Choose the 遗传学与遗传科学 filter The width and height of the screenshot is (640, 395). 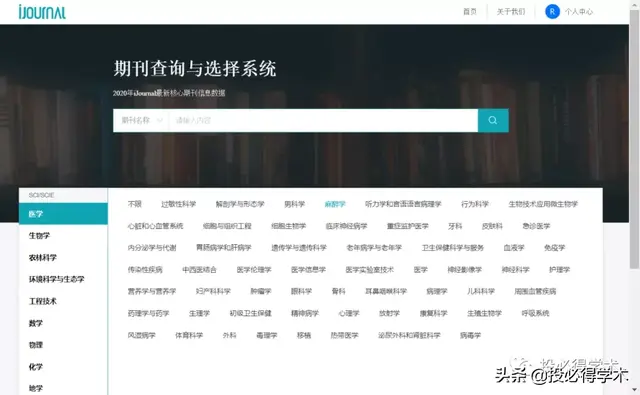299,248
